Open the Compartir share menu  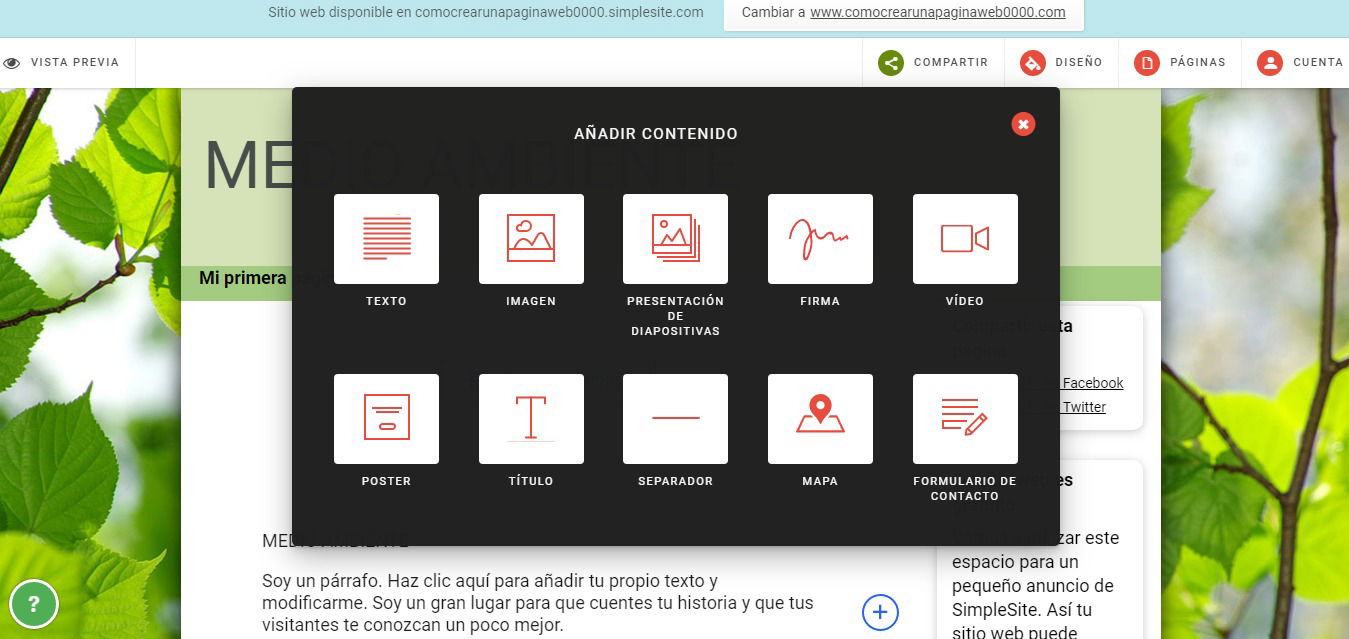[933, 62]
